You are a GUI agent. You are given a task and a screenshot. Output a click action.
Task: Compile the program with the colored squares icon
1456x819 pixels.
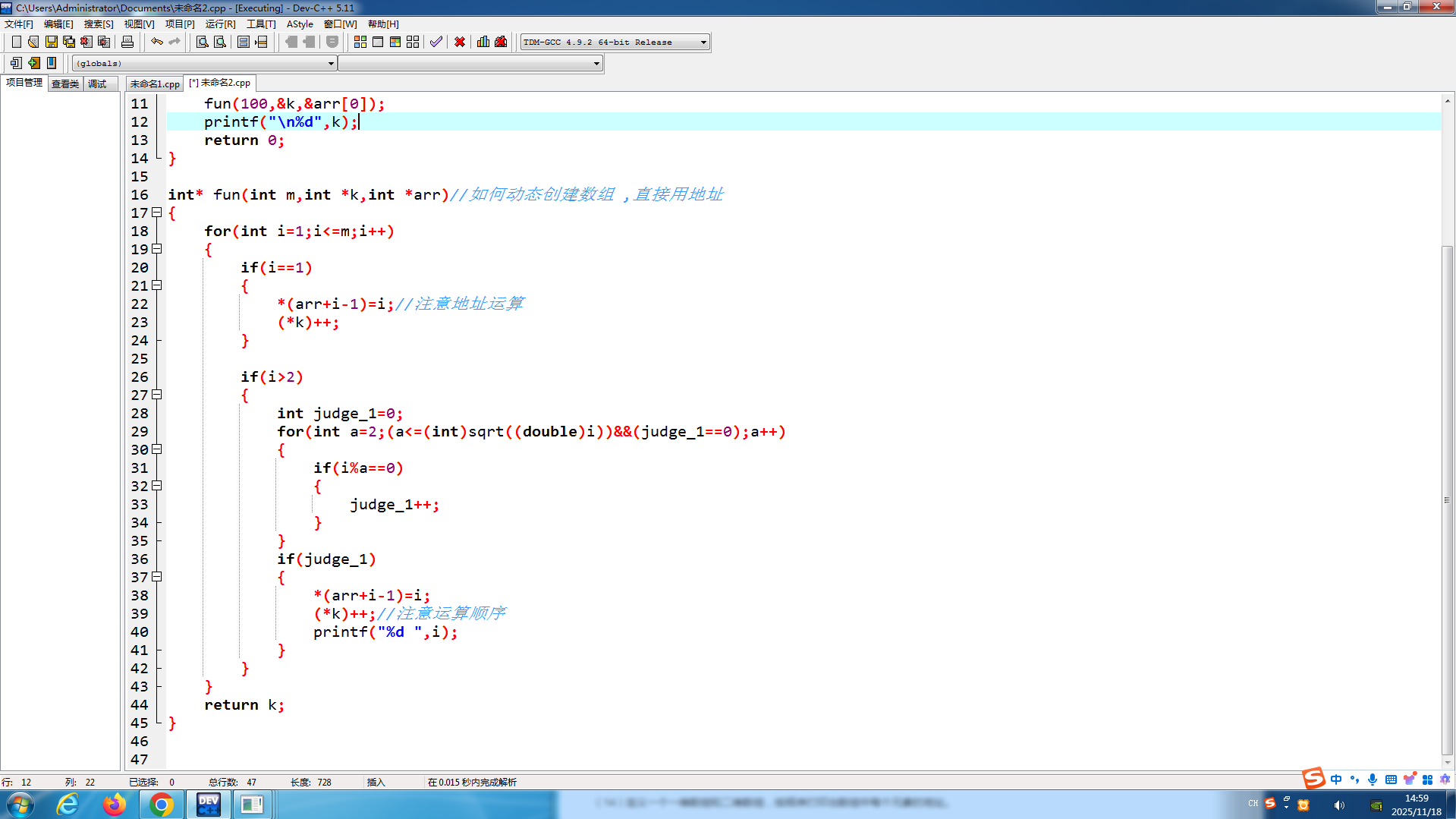tap(360, 42)
